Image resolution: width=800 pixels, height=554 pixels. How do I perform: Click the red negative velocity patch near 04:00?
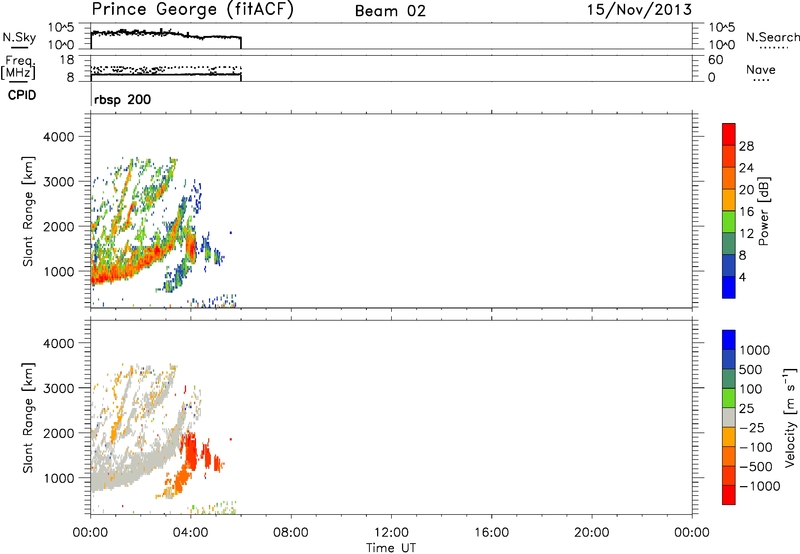click(x=191, y=450)
